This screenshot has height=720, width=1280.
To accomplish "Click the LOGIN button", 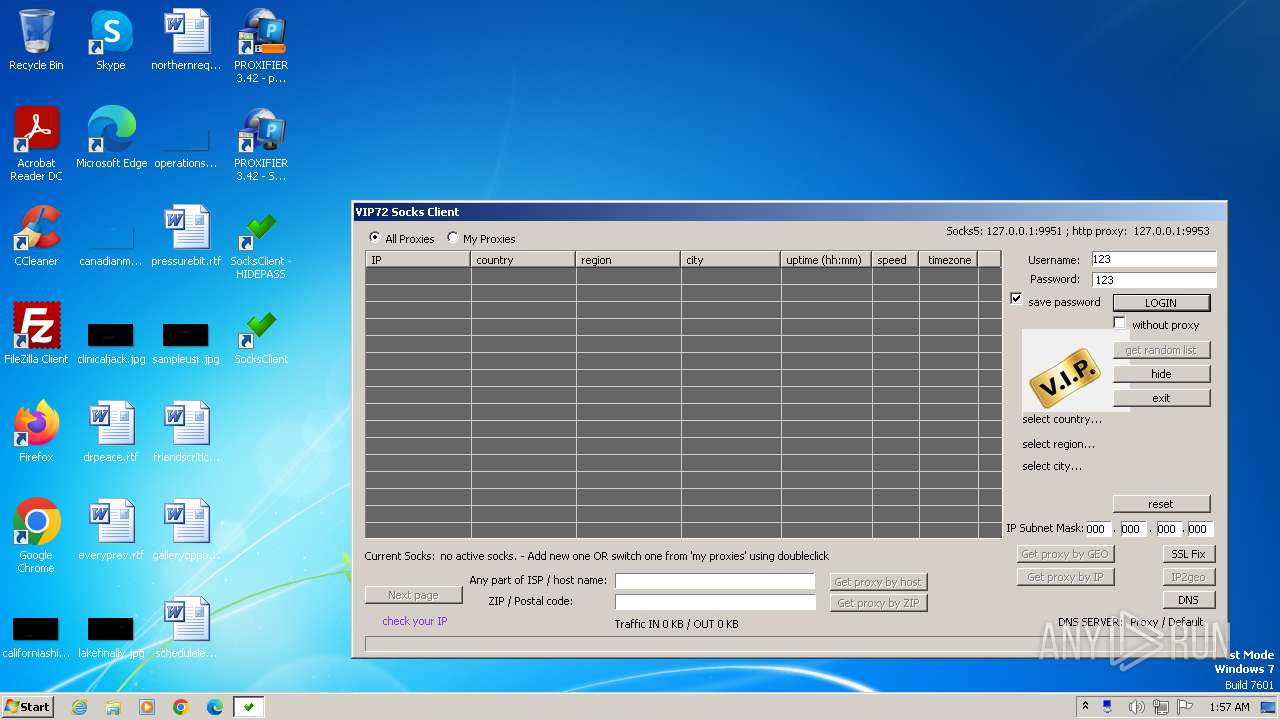I will point(1161,302).
